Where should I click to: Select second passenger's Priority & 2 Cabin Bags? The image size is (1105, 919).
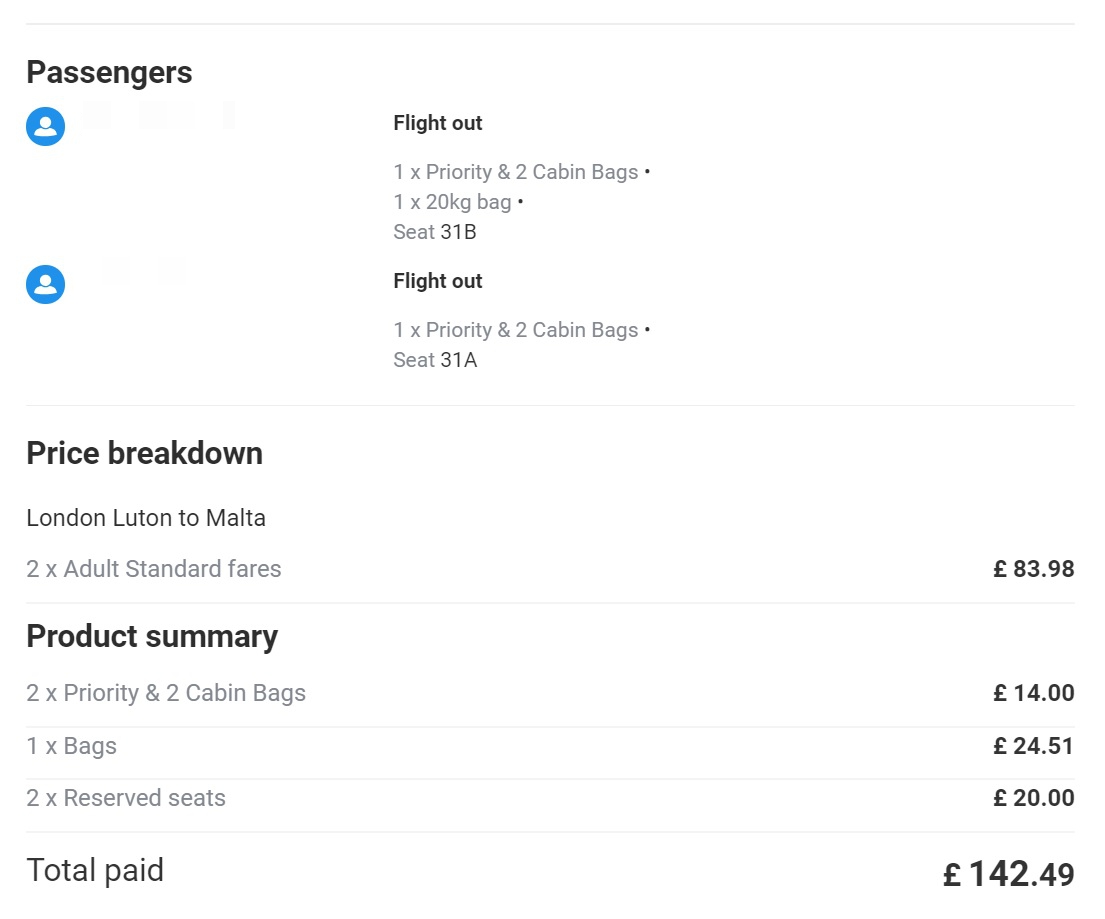(516, 330)
